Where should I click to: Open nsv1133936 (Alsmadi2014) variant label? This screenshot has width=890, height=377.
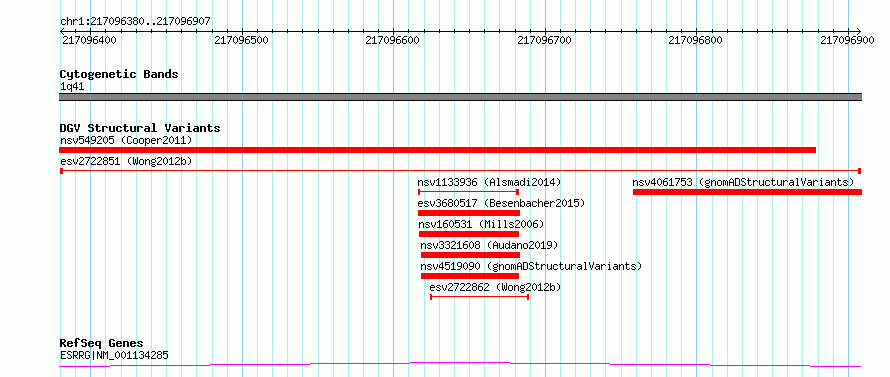(489, 182)
